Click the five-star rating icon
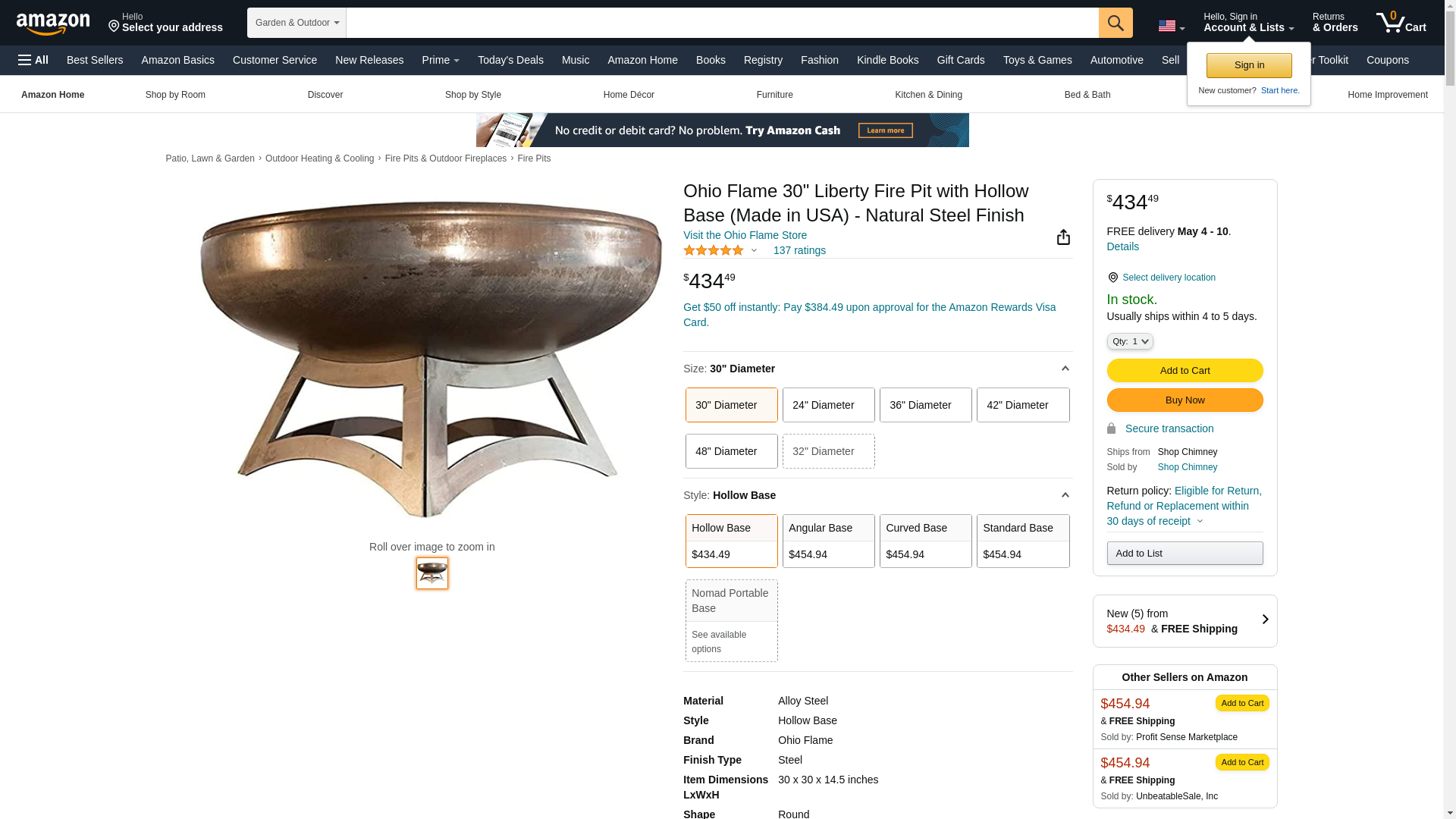Screen dimensions: 1456x819 [x=713, y=250]
